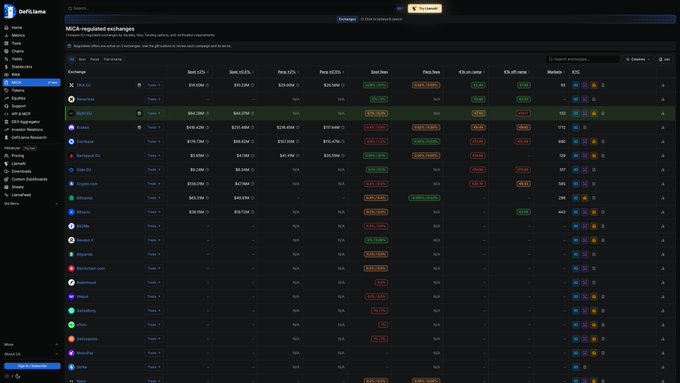This screenshot has width=680, height=383.
Task: Expand the Old Menu section
Action: point(31,203)
